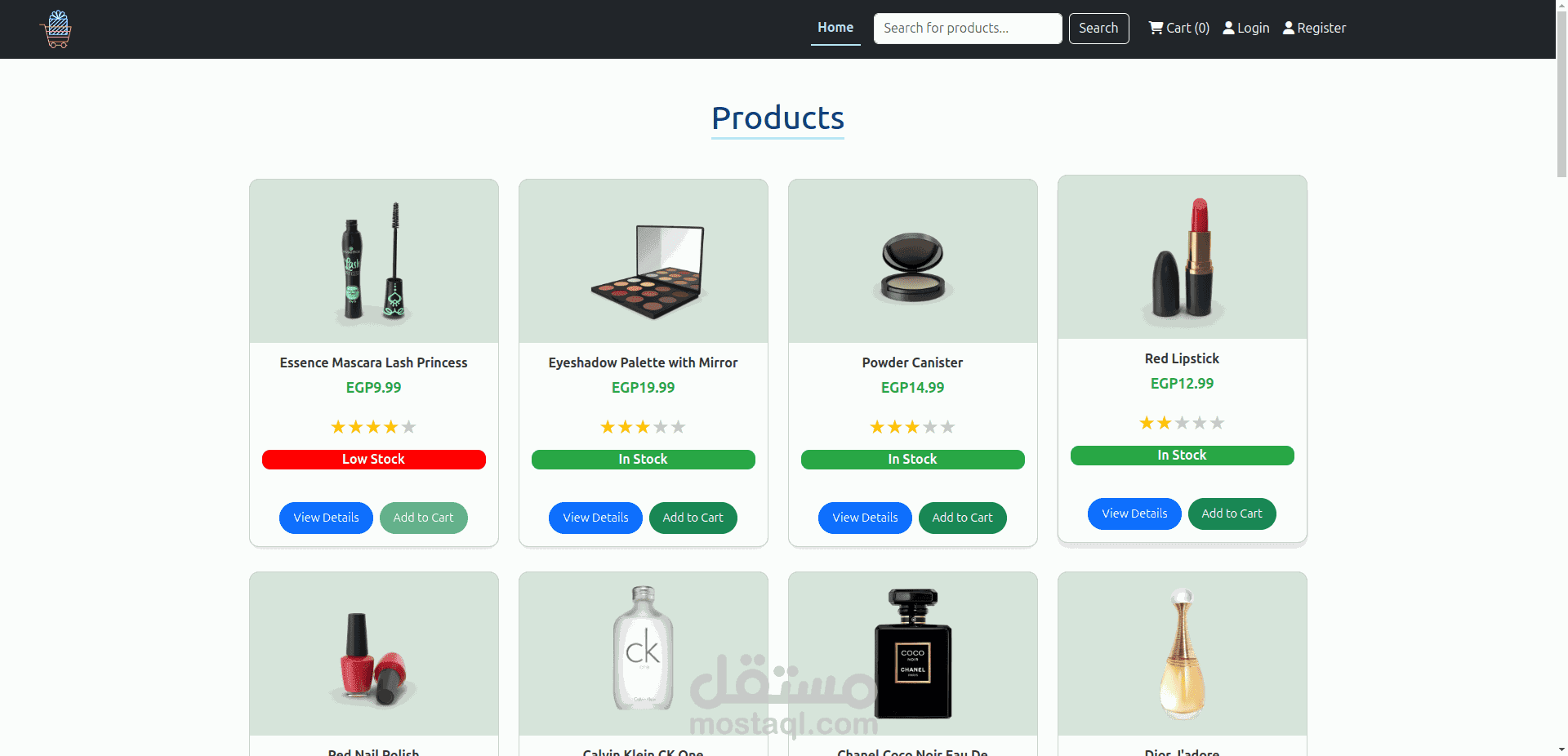Open the Red Lipstick product image

[1183, 257]
